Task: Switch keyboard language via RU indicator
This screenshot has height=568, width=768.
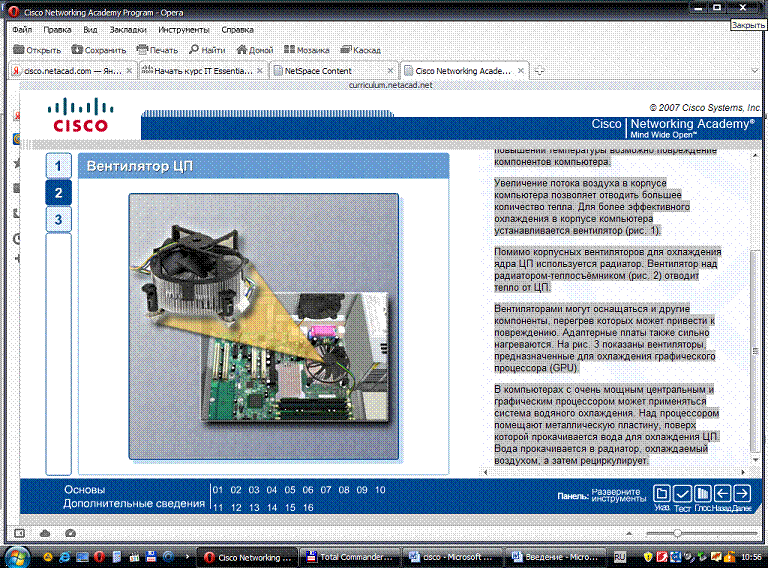Action: [619, 556]
